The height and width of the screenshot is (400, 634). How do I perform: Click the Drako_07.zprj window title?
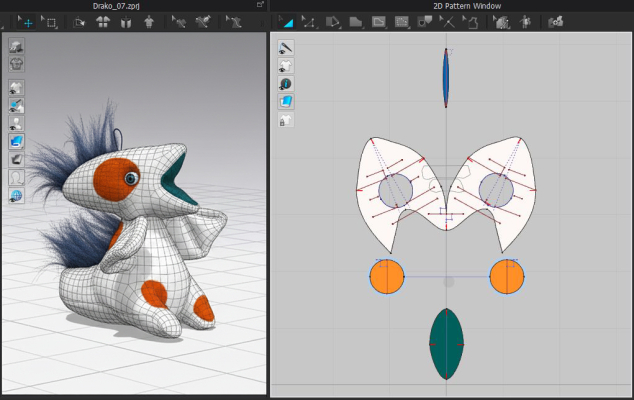[x=116, y=6]
